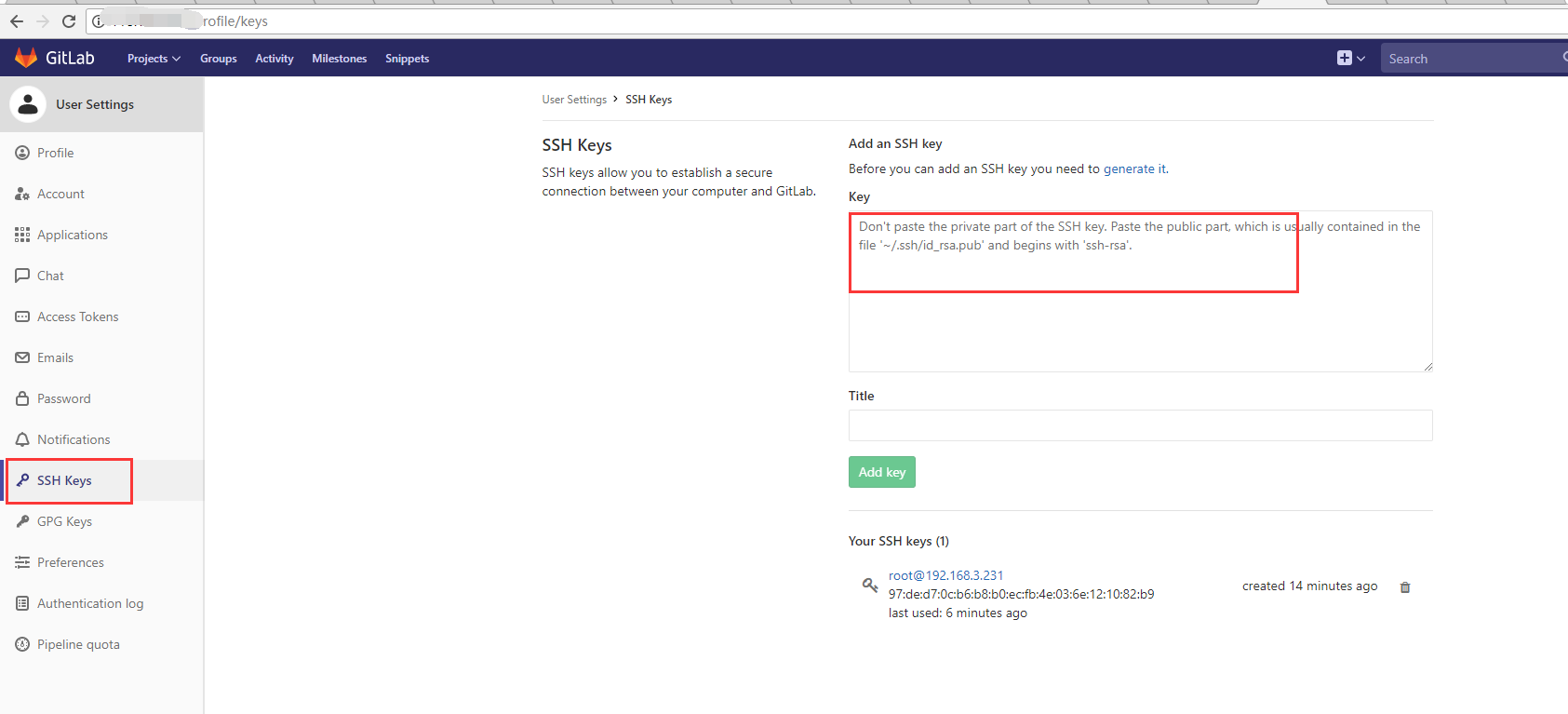Click the key fingerprint 97:de:d7:0c text
Screen dimensions: 1568x714
[1021, 594]
